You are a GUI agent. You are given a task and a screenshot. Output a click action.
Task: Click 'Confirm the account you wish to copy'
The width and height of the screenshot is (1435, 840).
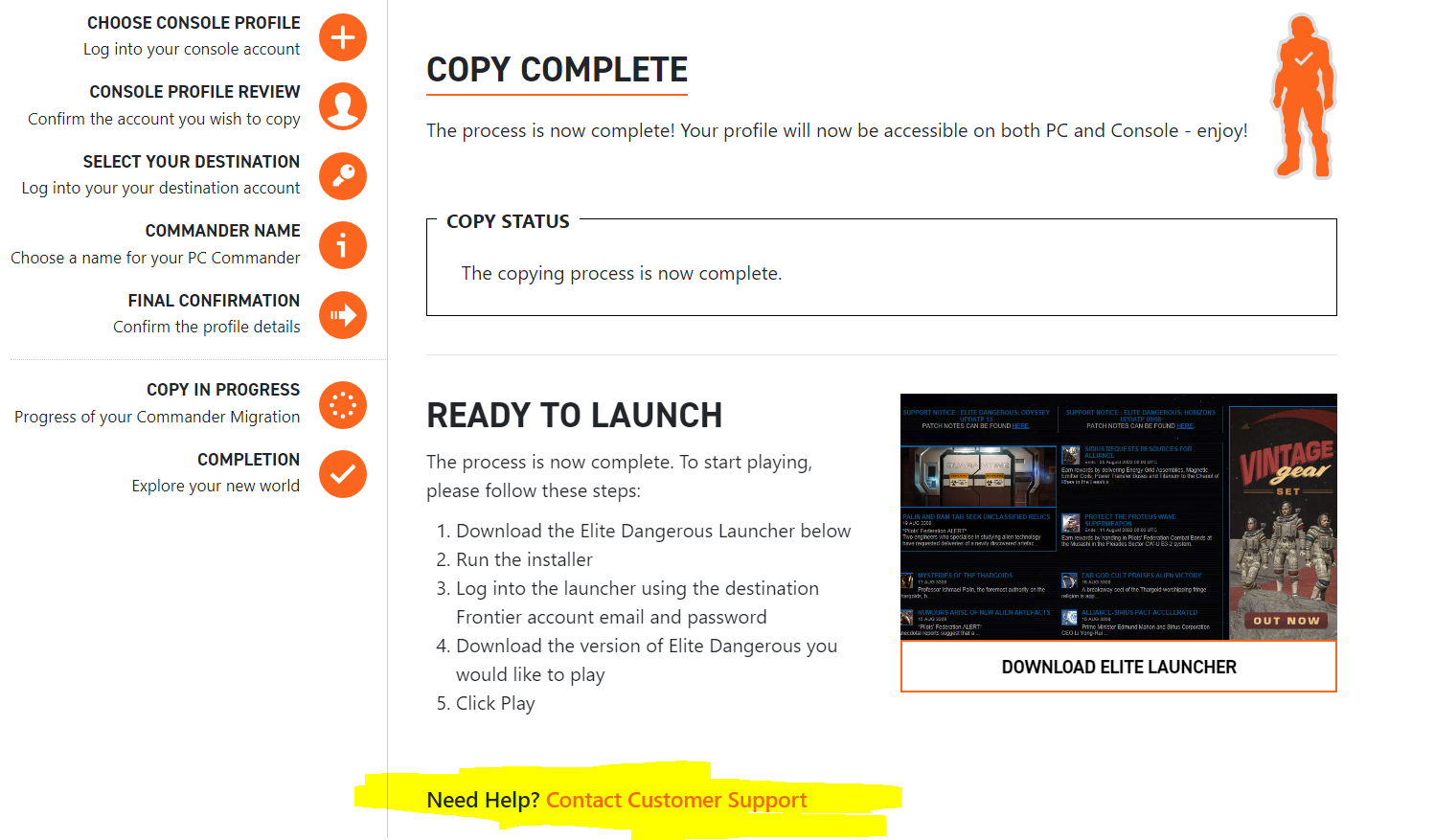tap(164, 119)
